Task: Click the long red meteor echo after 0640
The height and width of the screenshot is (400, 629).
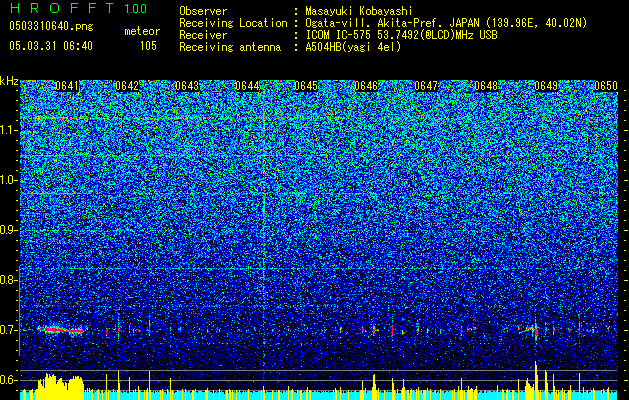Action: (61, 330)
